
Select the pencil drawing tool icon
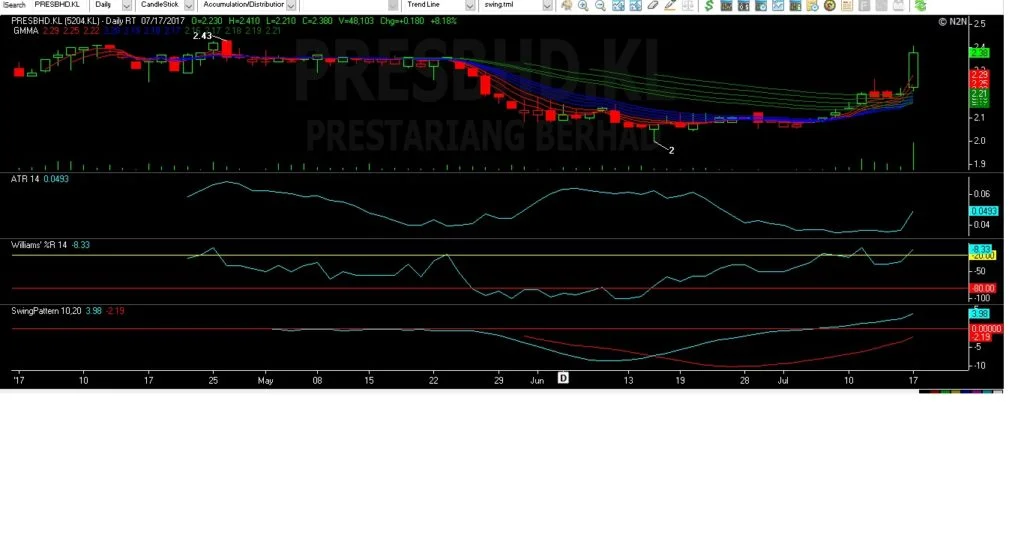click(x=670, y=5)
